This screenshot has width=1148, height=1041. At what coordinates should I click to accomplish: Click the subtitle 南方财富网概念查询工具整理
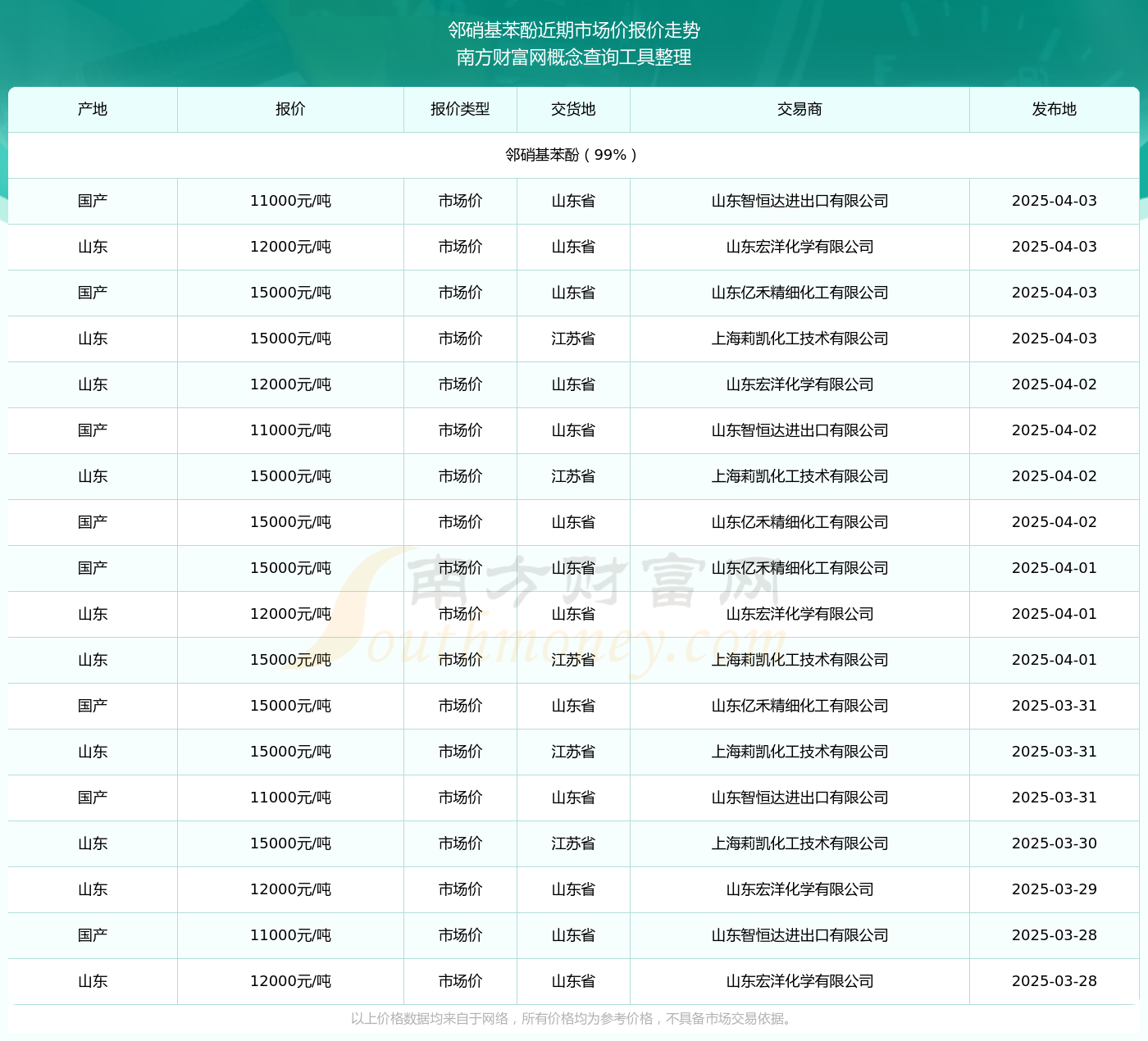point(574,57)
